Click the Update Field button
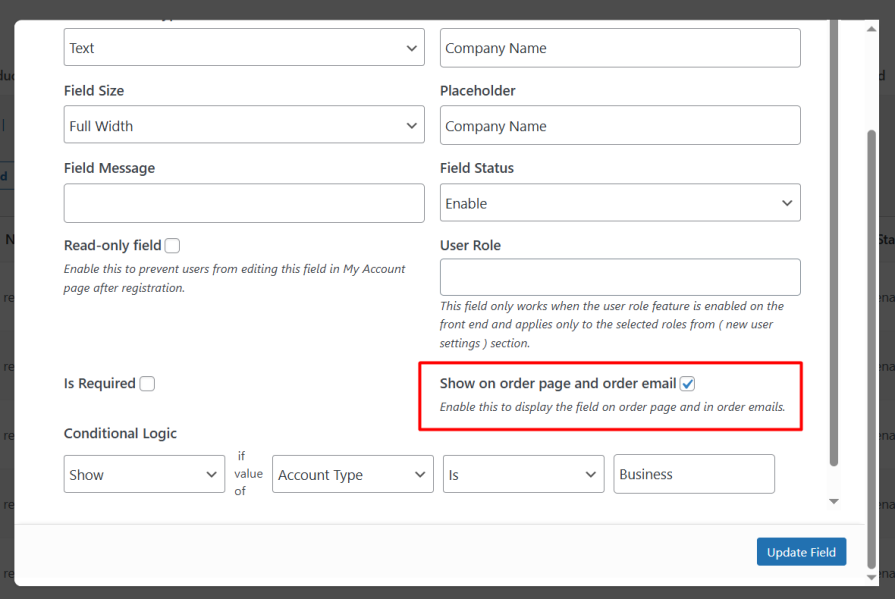 pyautogui.click(x=801, y=551)
